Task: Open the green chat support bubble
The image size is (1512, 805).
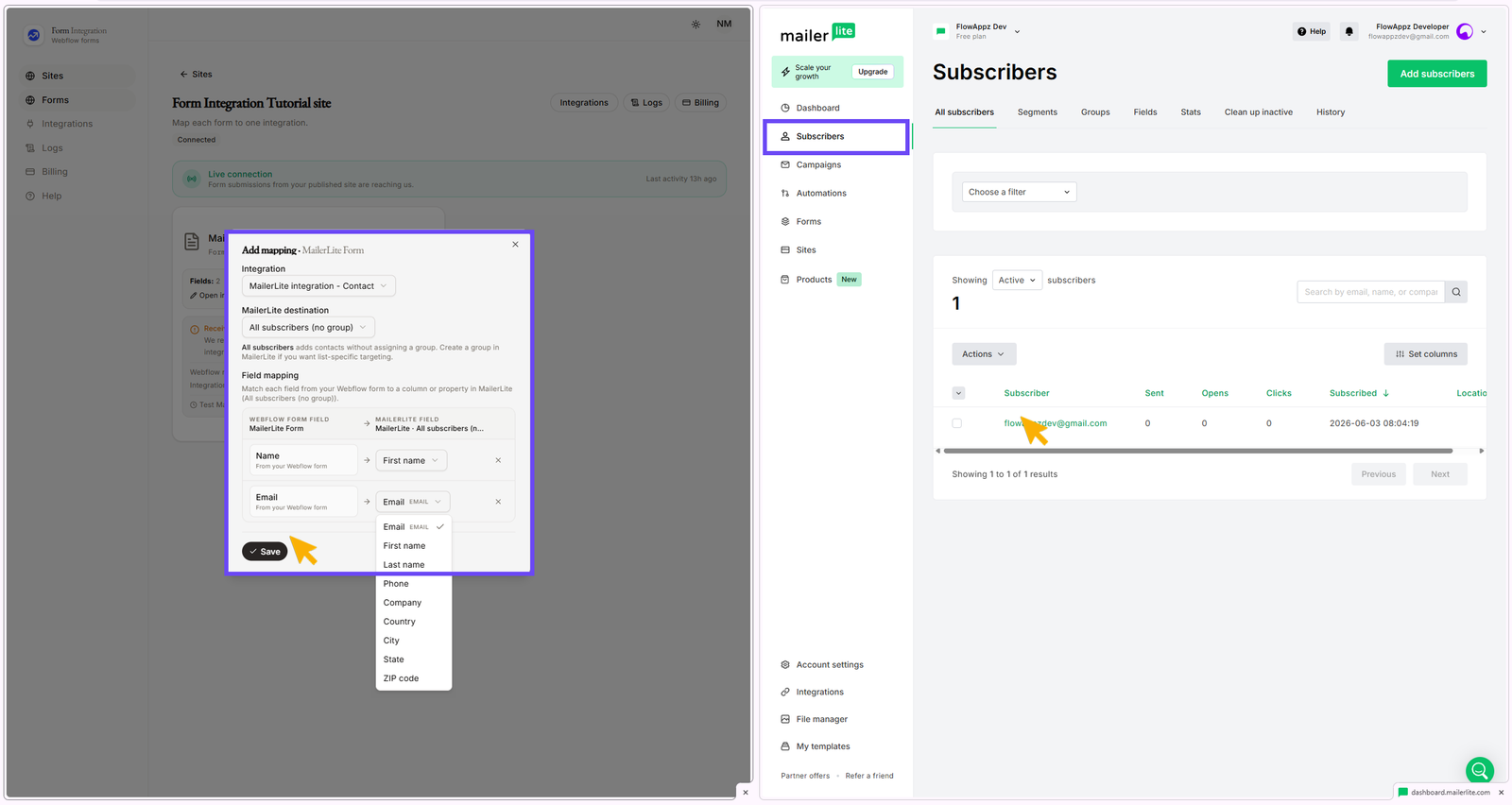Action: [x=1479, y=771]
